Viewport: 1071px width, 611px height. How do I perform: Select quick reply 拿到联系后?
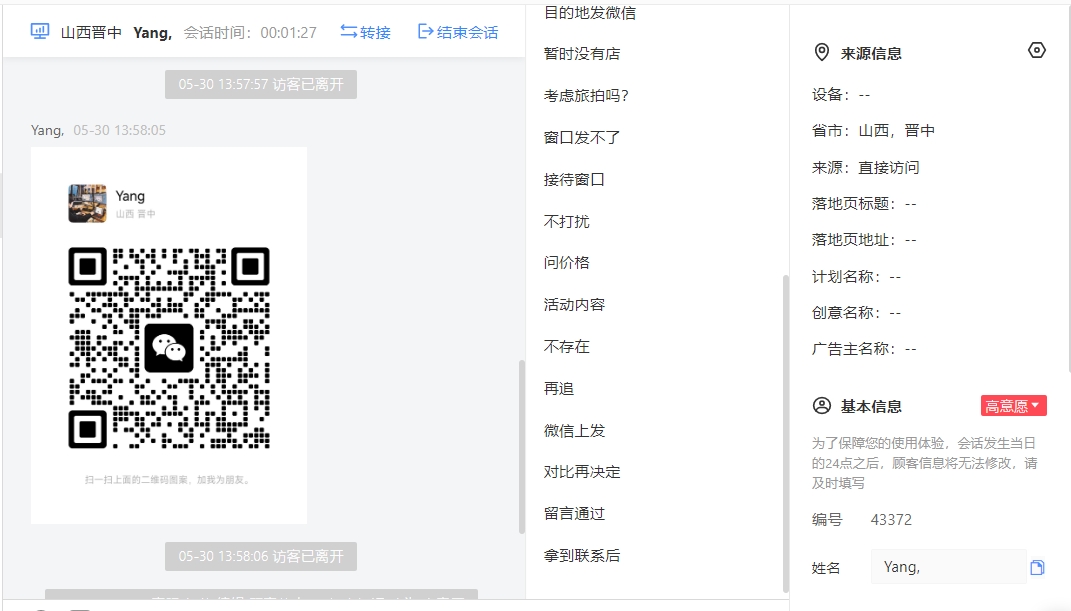click(582, 556)
